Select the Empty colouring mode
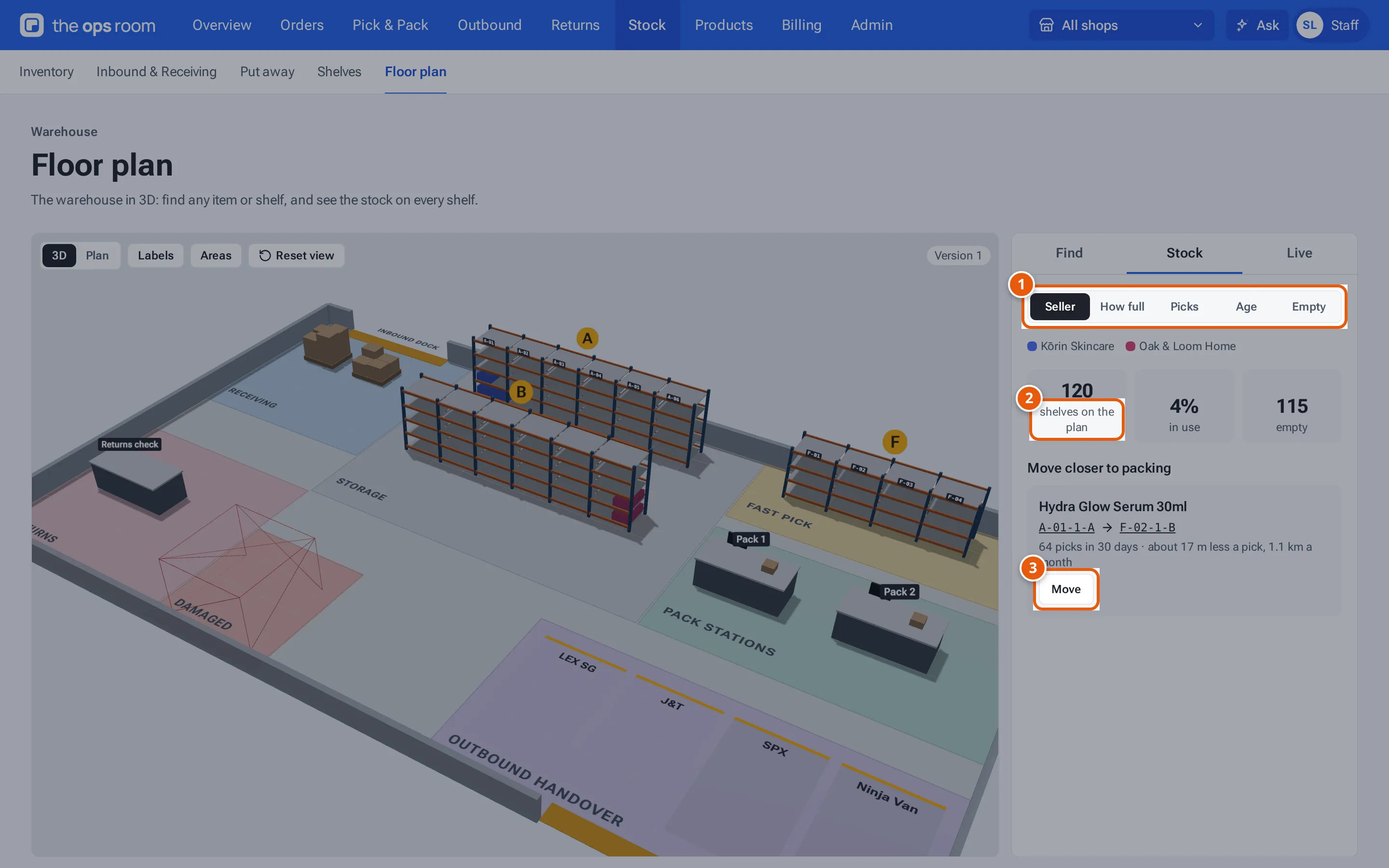 (x=1308, y=307)
